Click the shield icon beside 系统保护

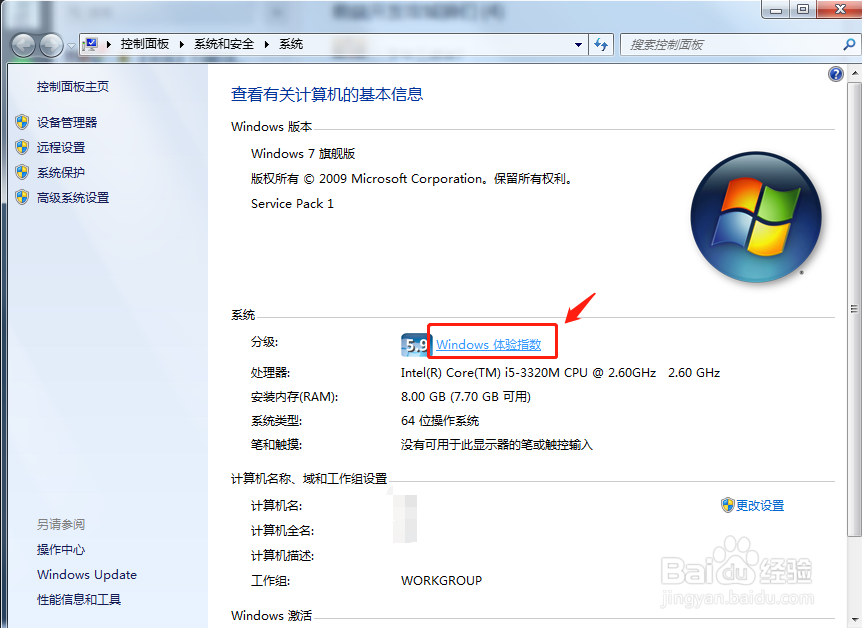coord(22,171)
